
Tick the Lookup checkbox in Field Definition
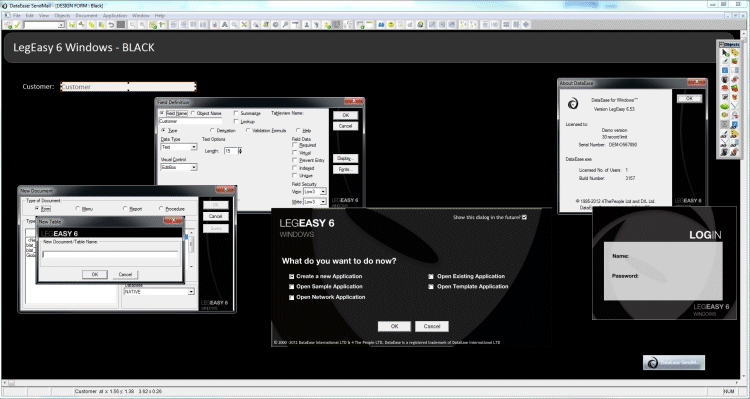[x=236, y=122]
